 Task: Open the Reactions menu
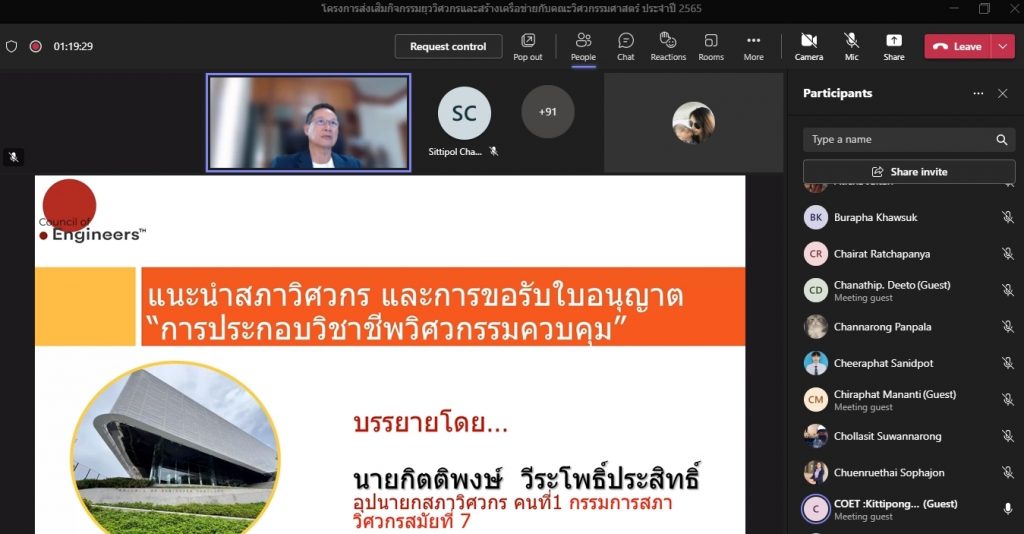pos(668,46)
